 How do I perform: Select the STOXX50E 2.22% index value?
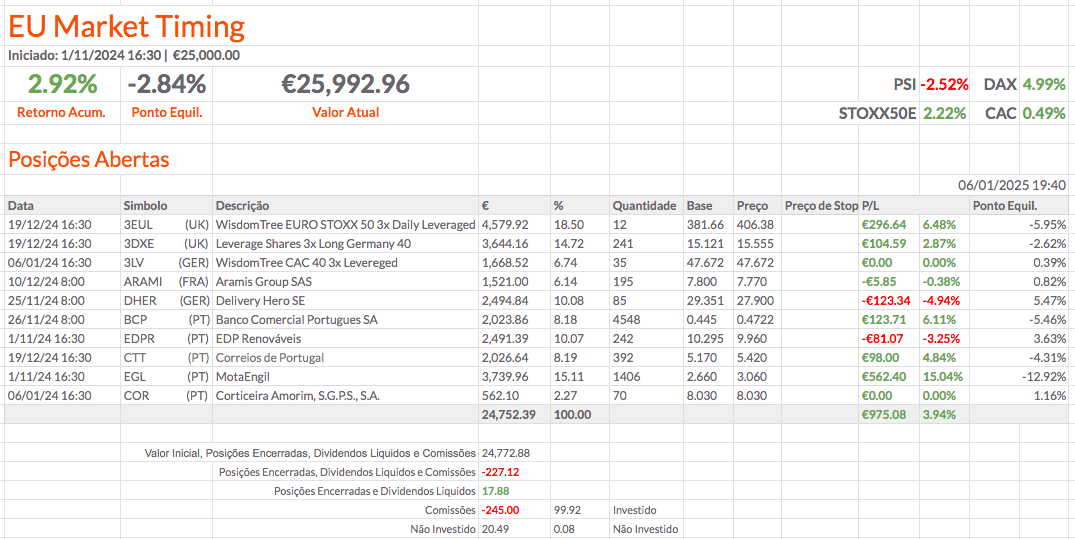coord(944,113)
